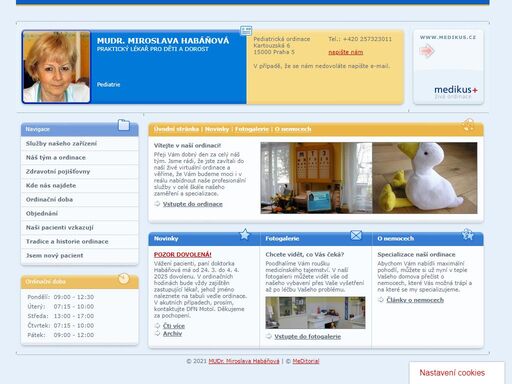The image size is (512, 384).
Task: Open the Fotogalerie preview thumbnail
Action: point(315,313)
